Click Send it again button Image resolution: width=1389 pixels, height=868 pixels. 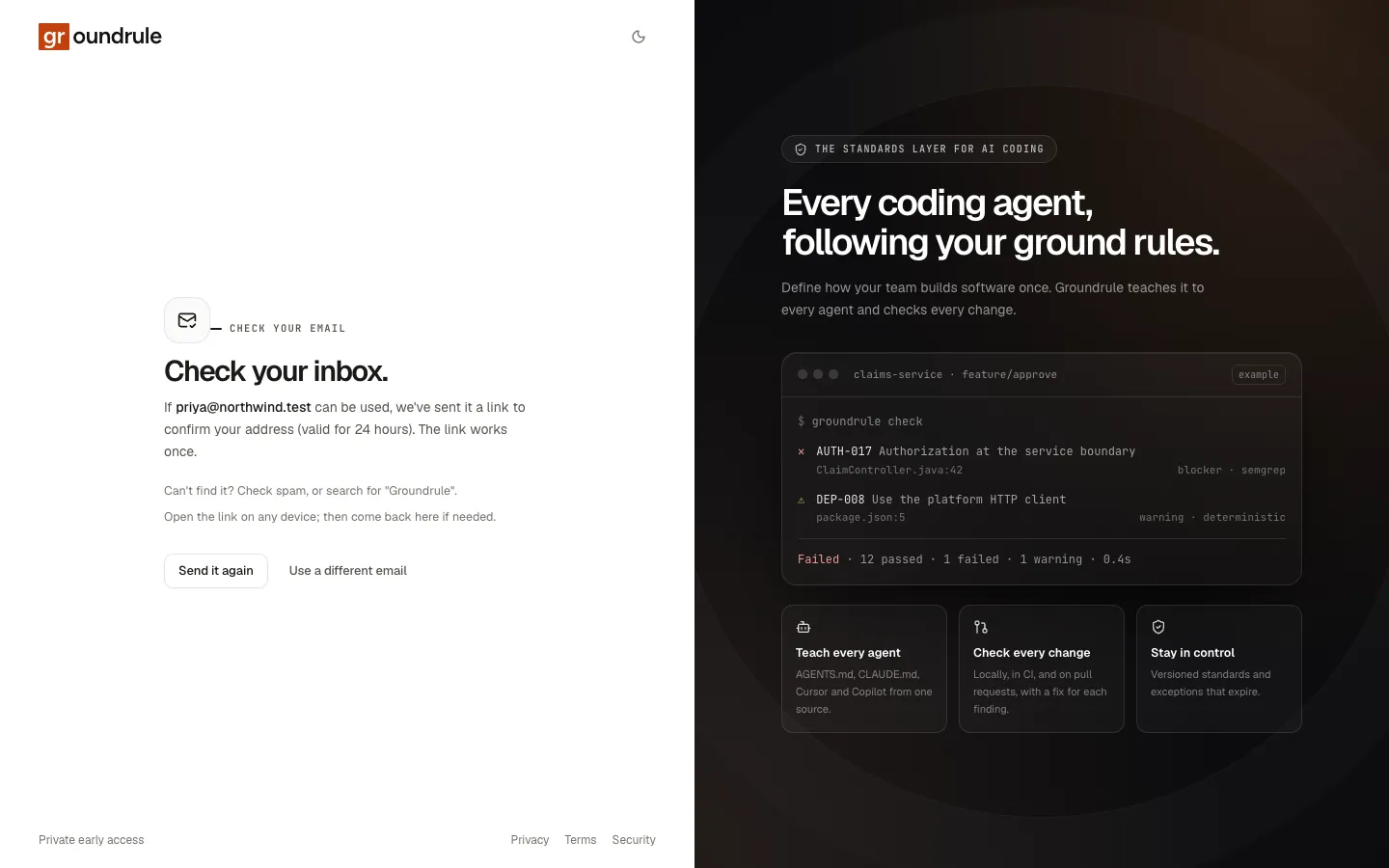tap(216, 571)
